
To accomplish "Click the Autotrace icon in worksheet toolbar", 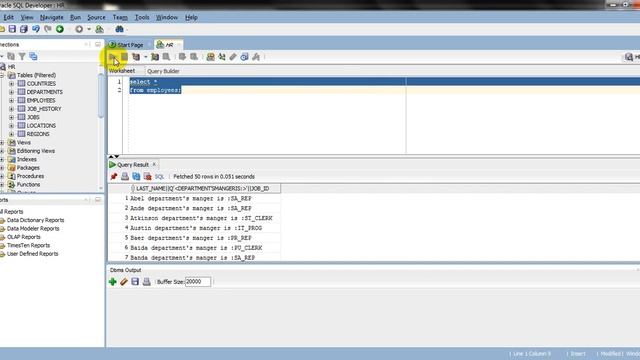I will pyautogui.click(x=155, y=57).
